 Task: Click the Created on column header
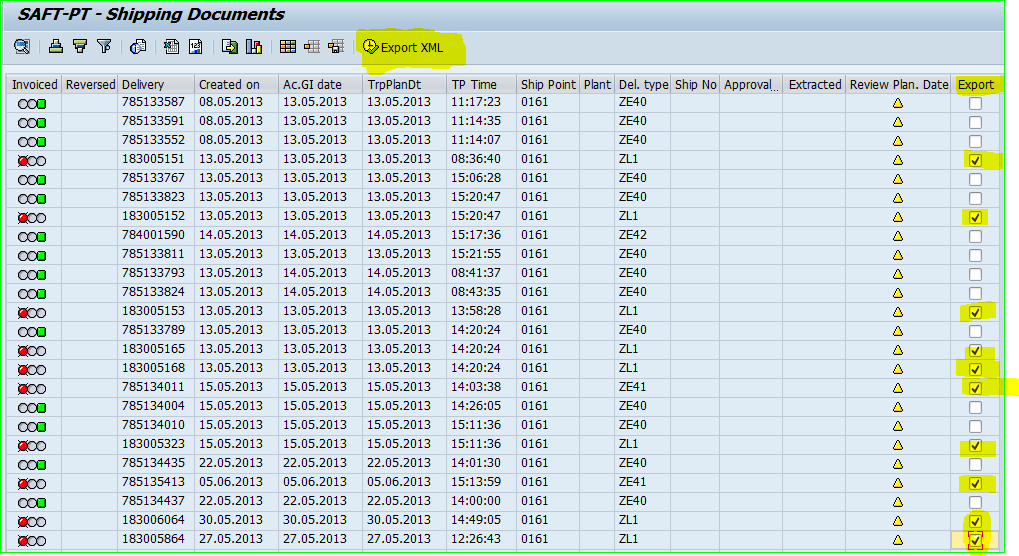(x=228, y=85)
